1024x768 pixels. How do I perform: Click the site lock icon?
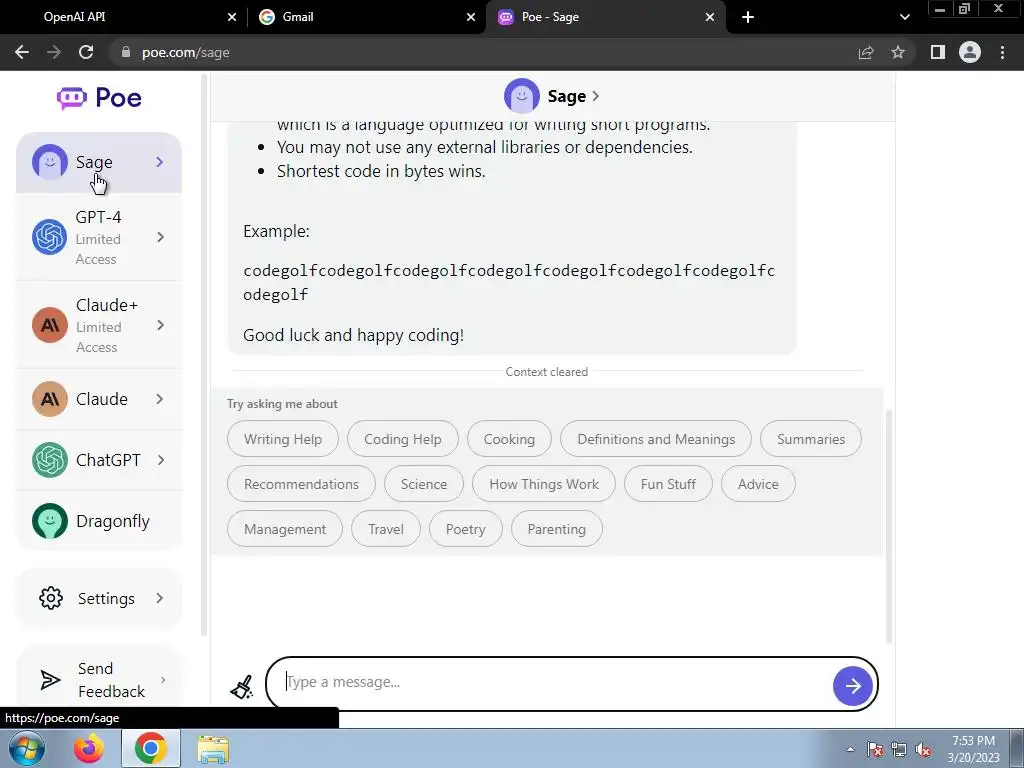tap(126, 52)
